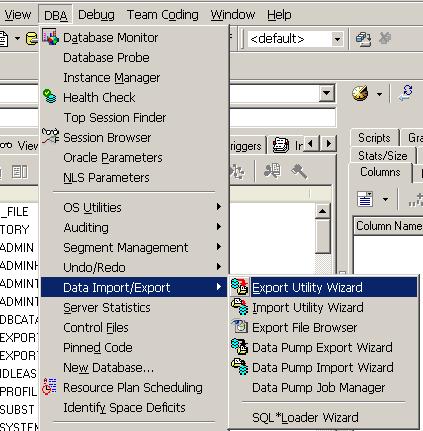Click the Data Pump Export Wizard icon
This screenshot has height=431, width=423.
pyautogui.click(x=240, y=347)
